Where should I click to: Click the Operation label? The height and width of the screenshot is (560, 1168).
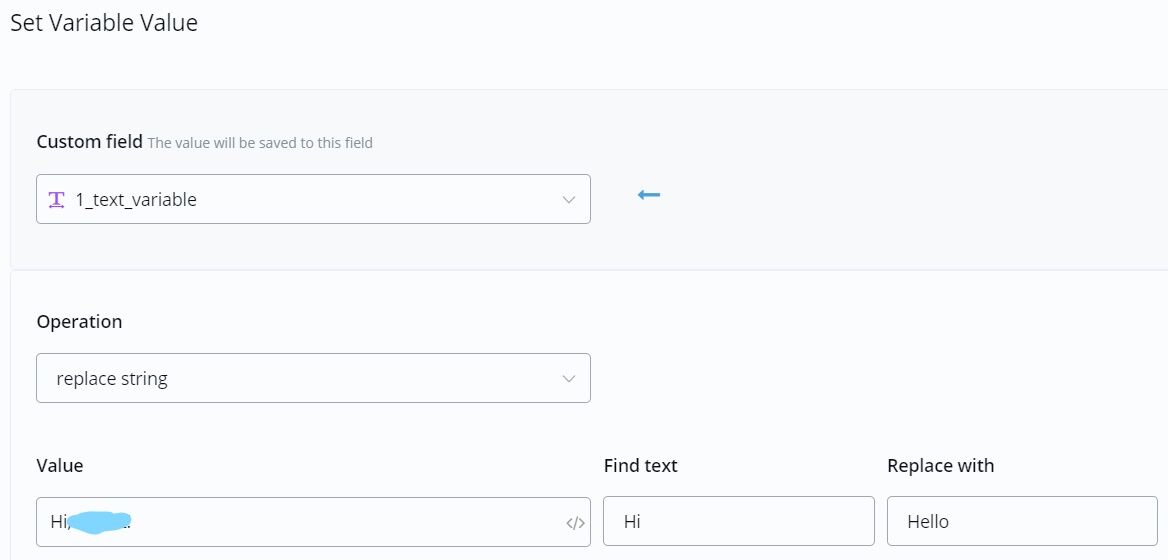[x=79, y=321]
